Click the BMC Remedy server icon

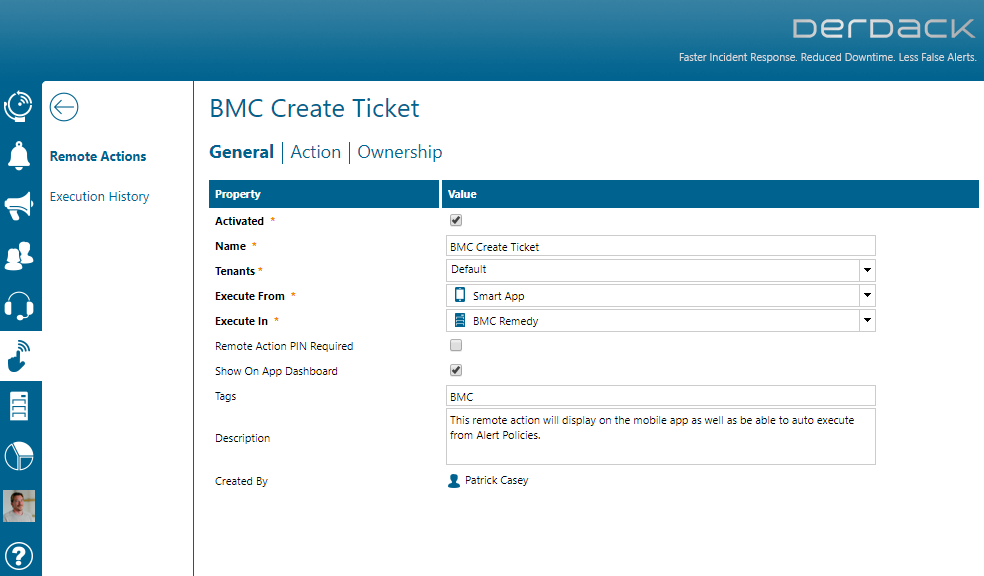pos(460,320)
